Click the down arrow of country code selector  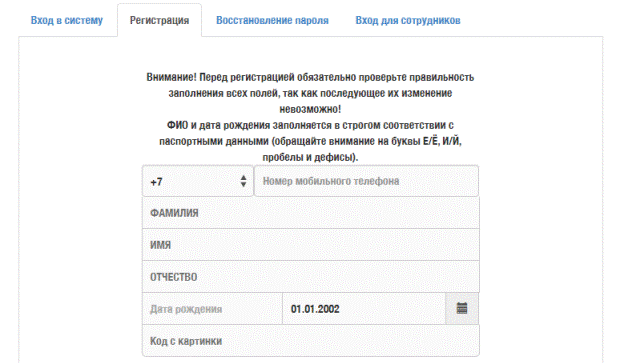coord(243,185)
